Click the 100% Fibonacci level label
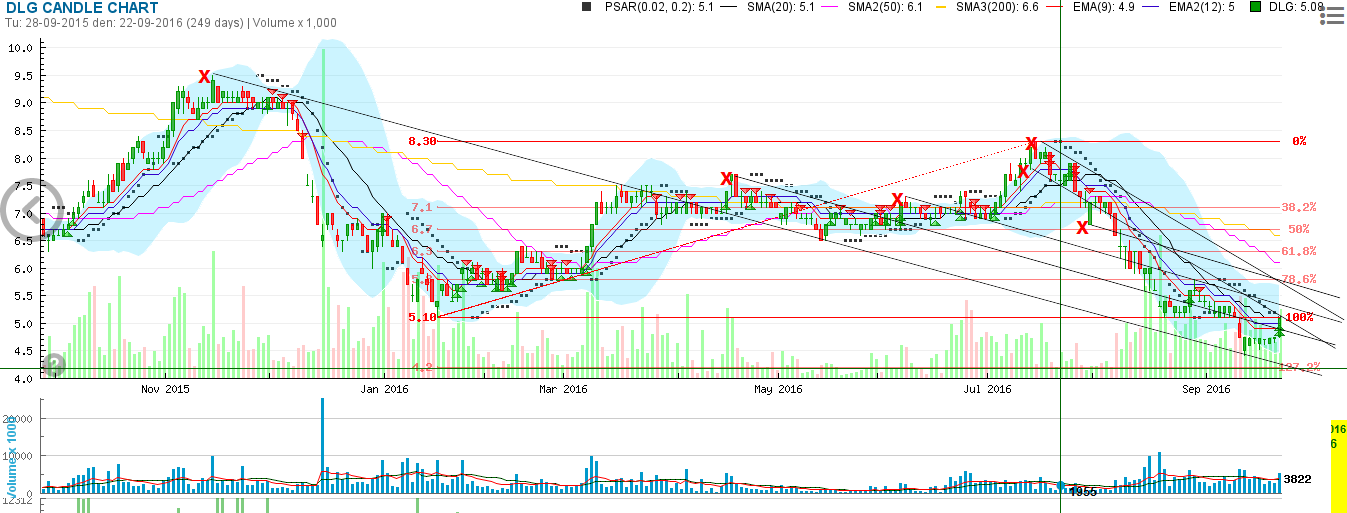Image resolution: width=1347 pixels, height=513 pixels. pos(1299,317)
